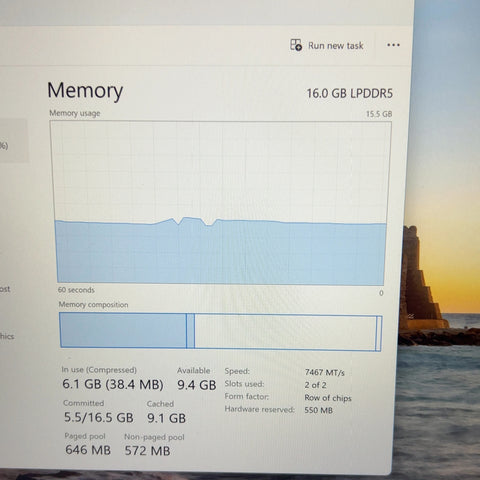480x480 pixels.
Task: Click the 60 seconds axis label
Action: [76, 290]
